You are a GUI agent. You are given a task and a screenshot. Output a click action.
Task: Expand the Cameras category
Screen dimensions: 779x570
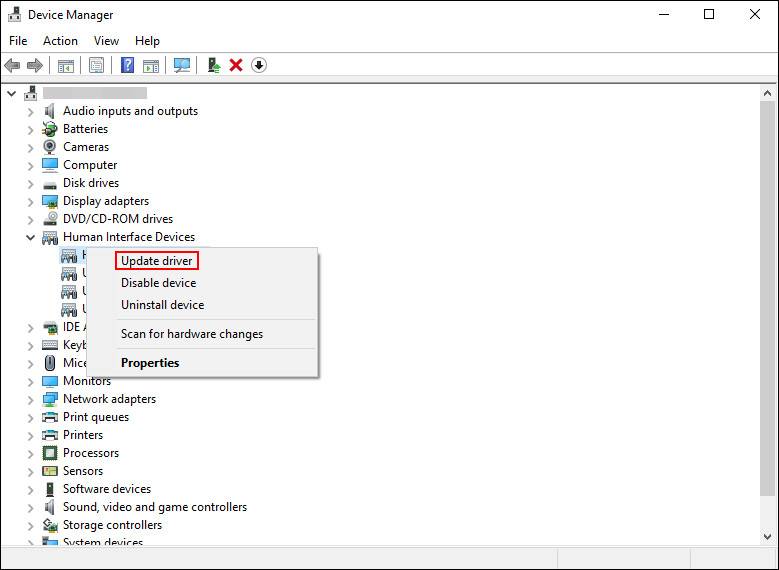click(x=30, y=148)
